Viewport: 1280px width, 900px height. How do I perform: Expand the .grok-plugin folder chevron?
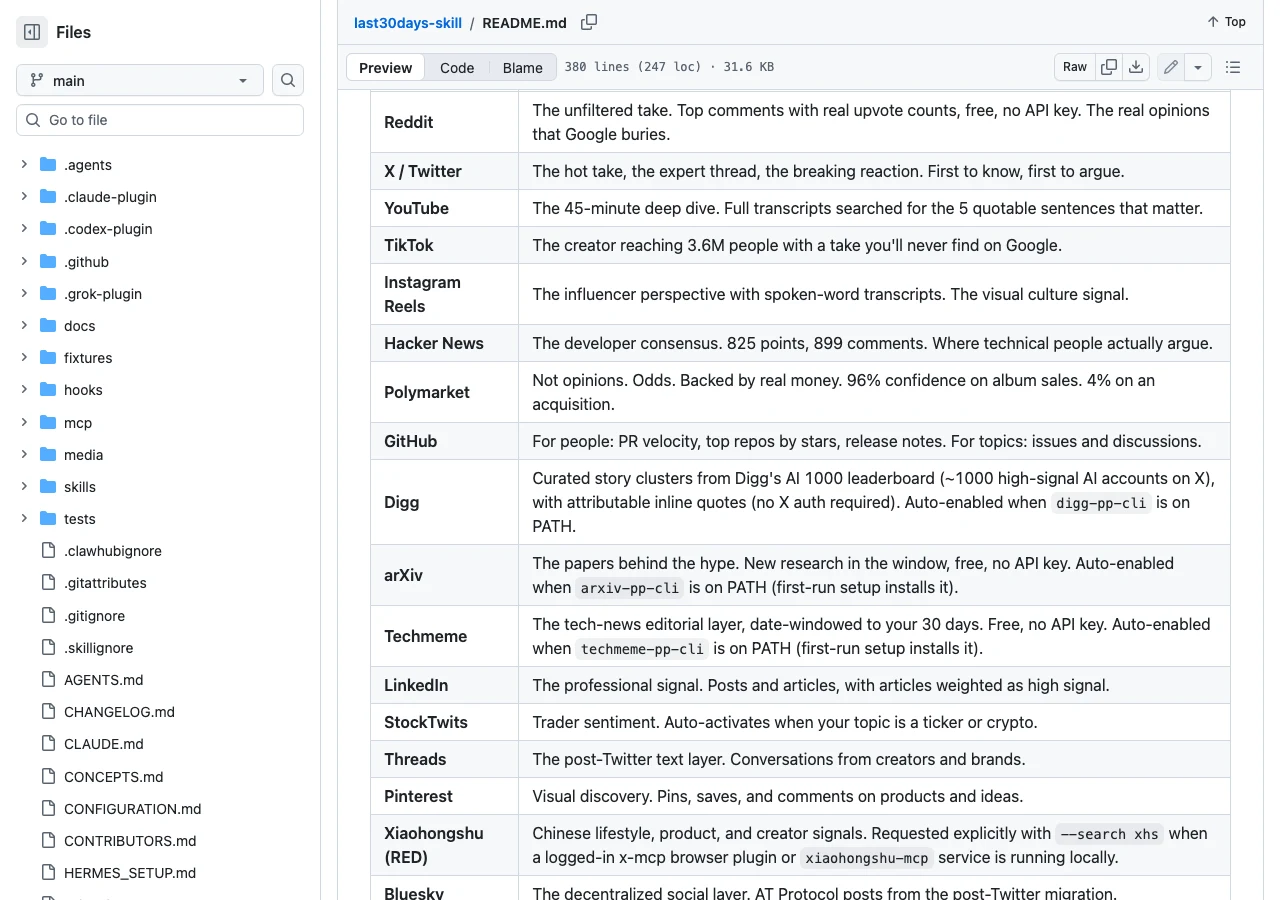[24, 293]
